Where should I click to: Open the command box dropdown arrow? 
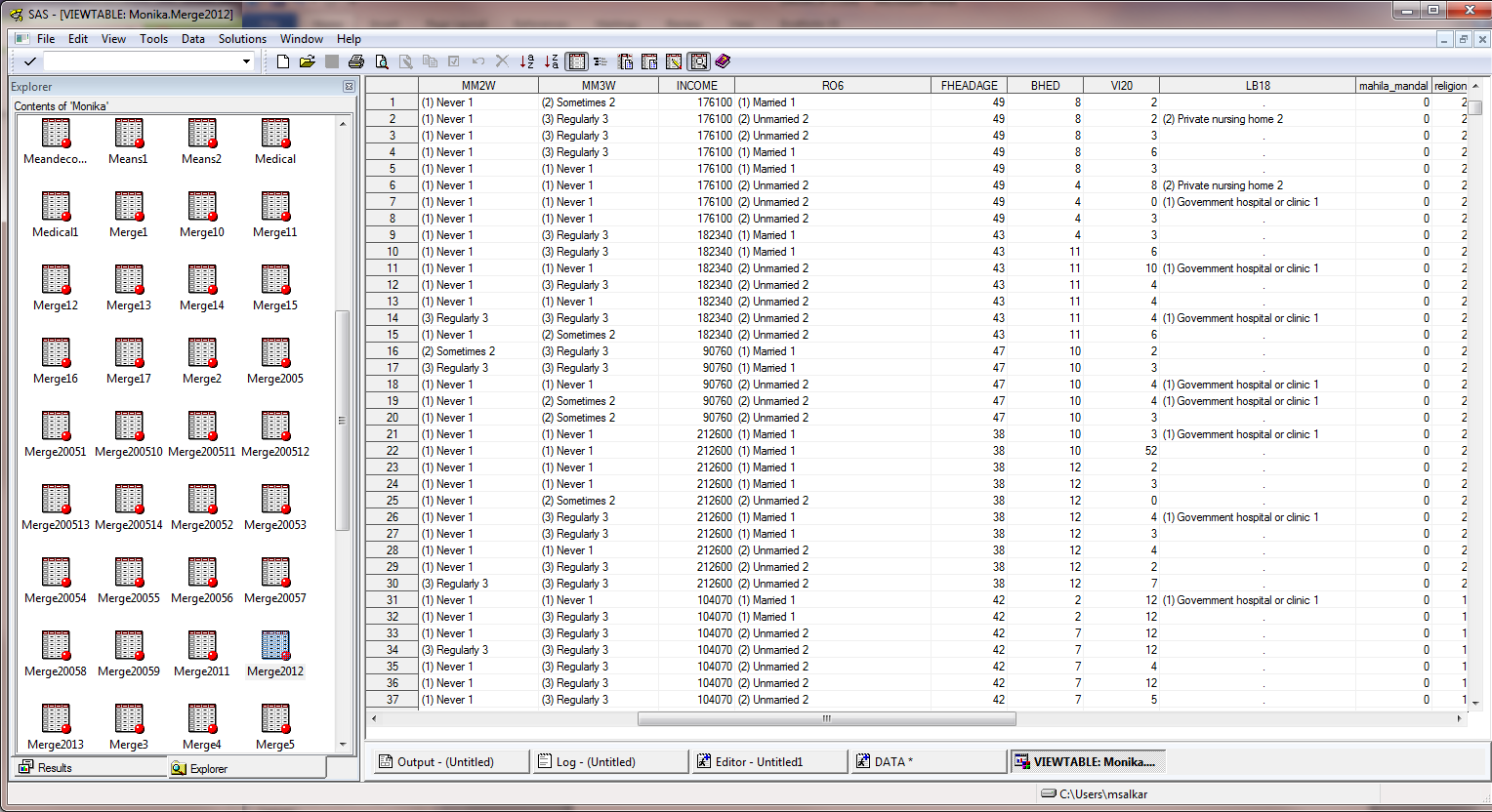point(246,61)
